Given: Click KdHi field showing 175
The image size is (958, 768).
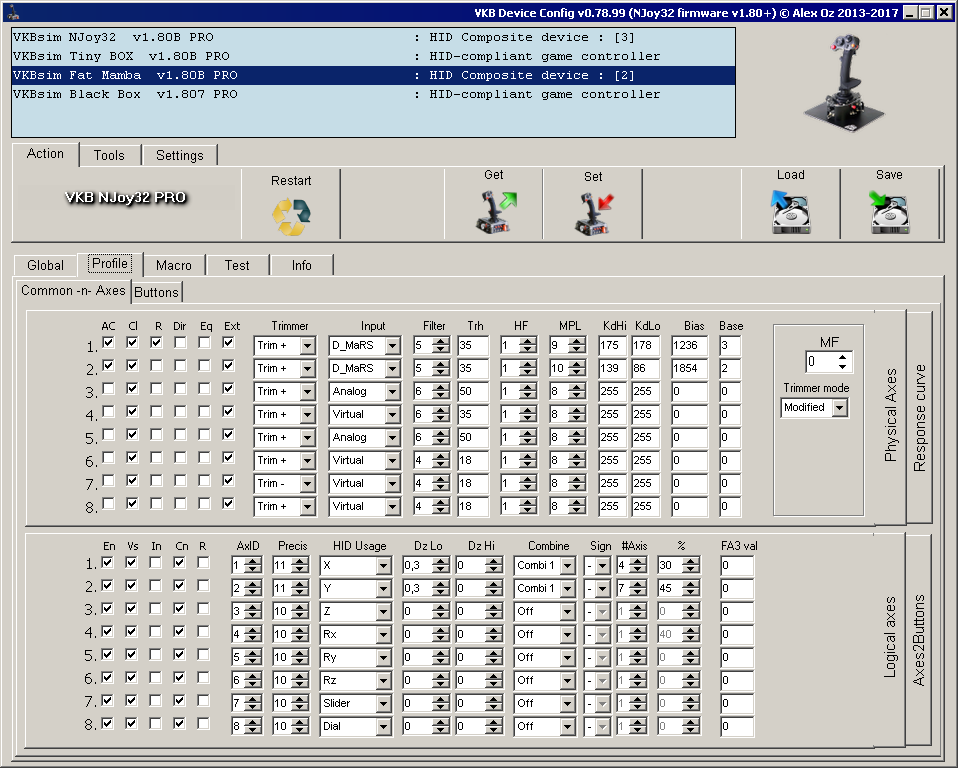Looking at the screenshot, I should 613,345.
